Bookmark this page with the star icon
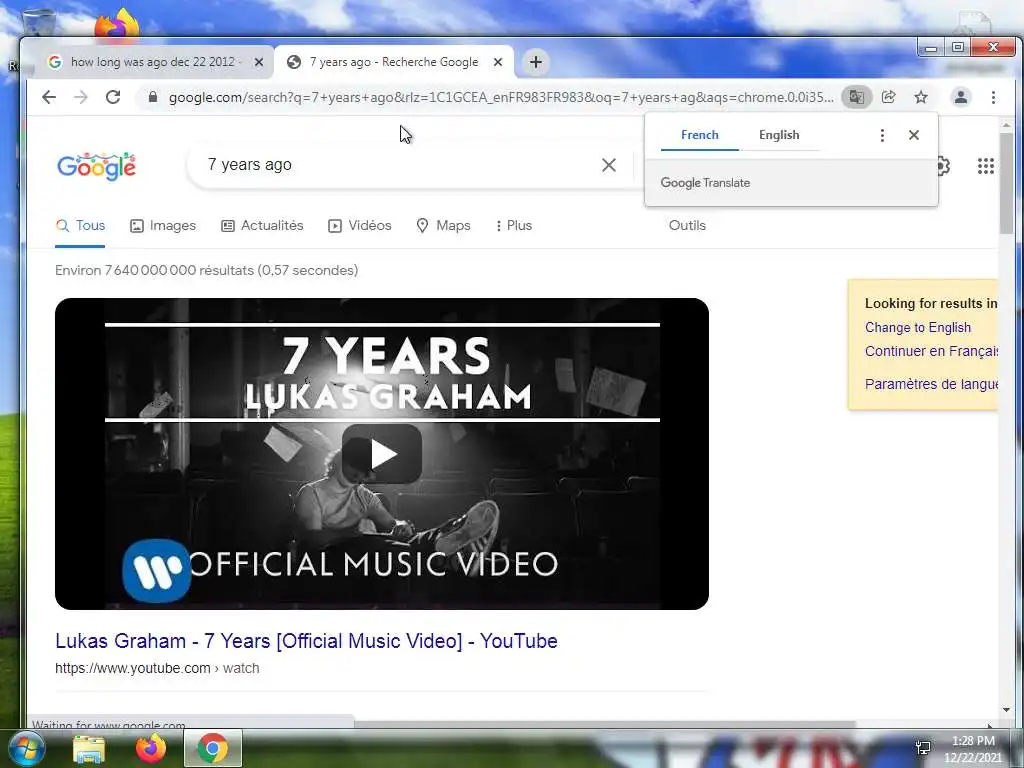 [x=921, y=97]
